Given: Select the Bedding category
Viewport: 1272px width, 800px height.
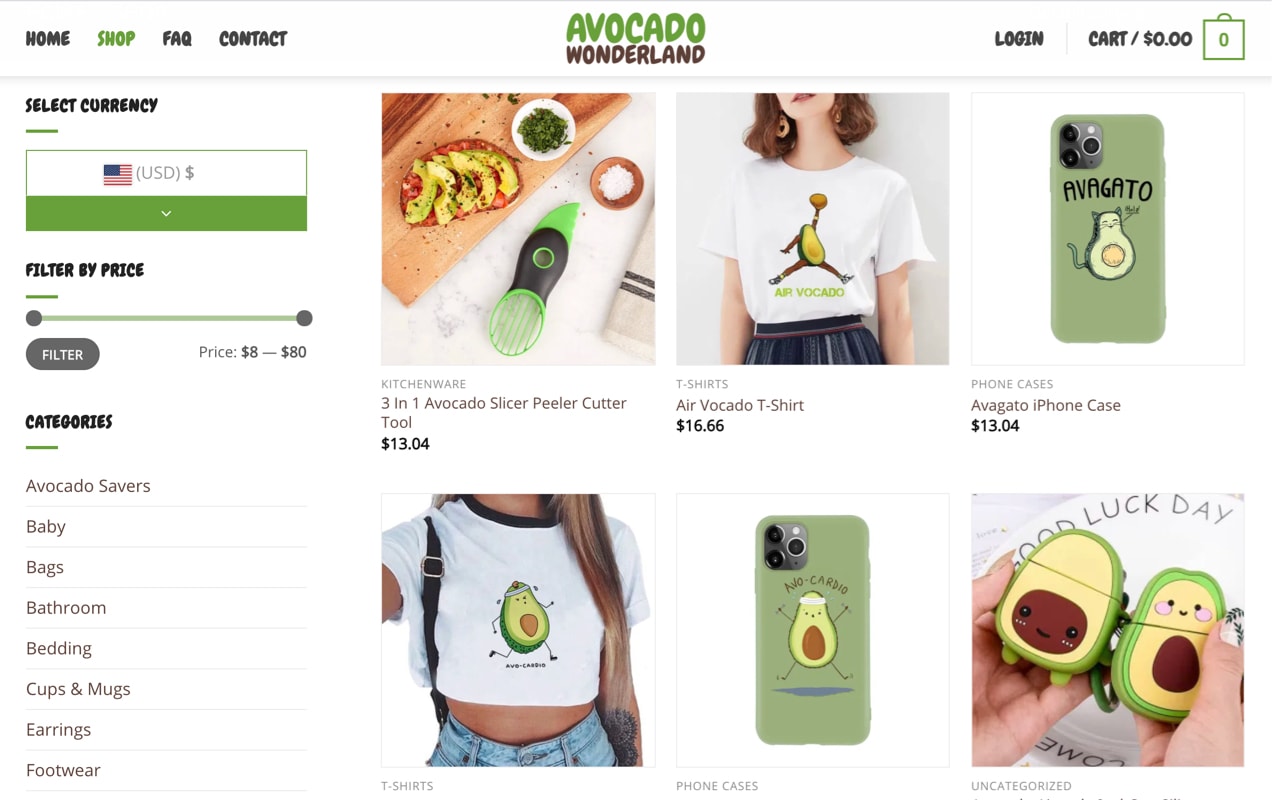Looking at the screenshot, I should point(59,648).
